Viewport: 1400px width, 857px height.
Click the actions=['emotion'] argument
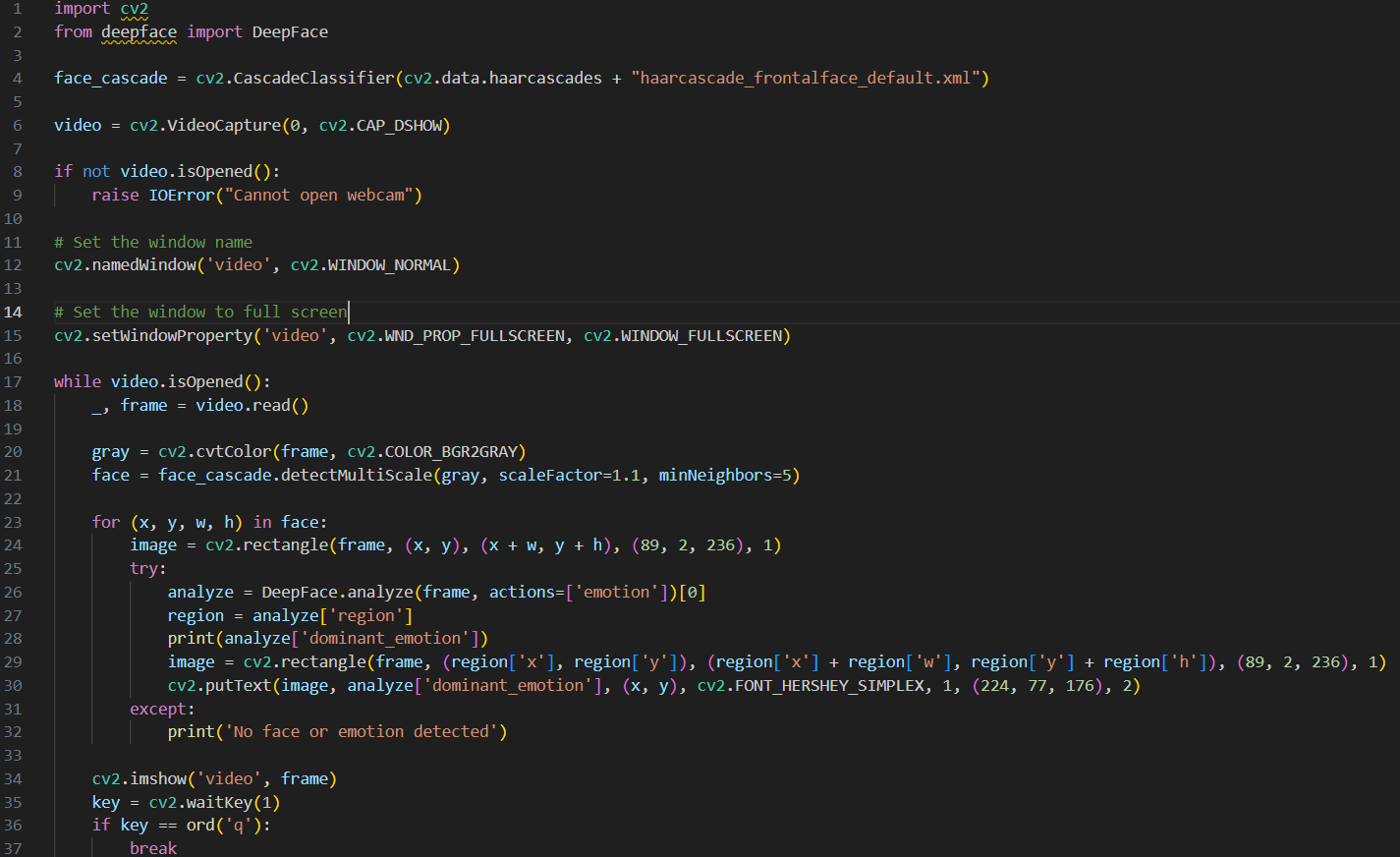pyautogui.click(x=579, y=592)
